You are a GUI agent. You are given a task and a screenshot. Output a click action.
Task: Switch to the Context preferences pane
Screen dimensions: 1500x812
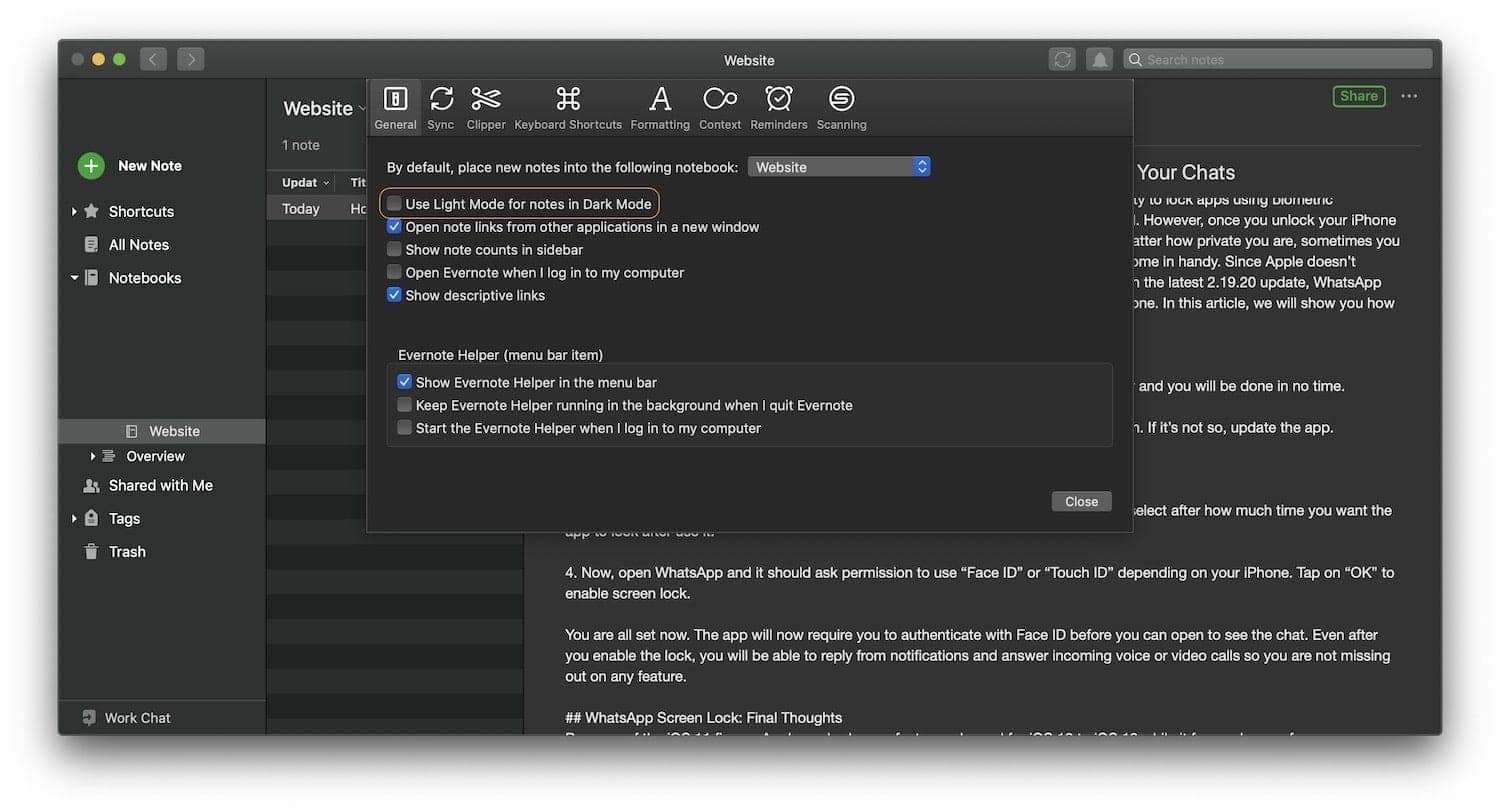720,107
